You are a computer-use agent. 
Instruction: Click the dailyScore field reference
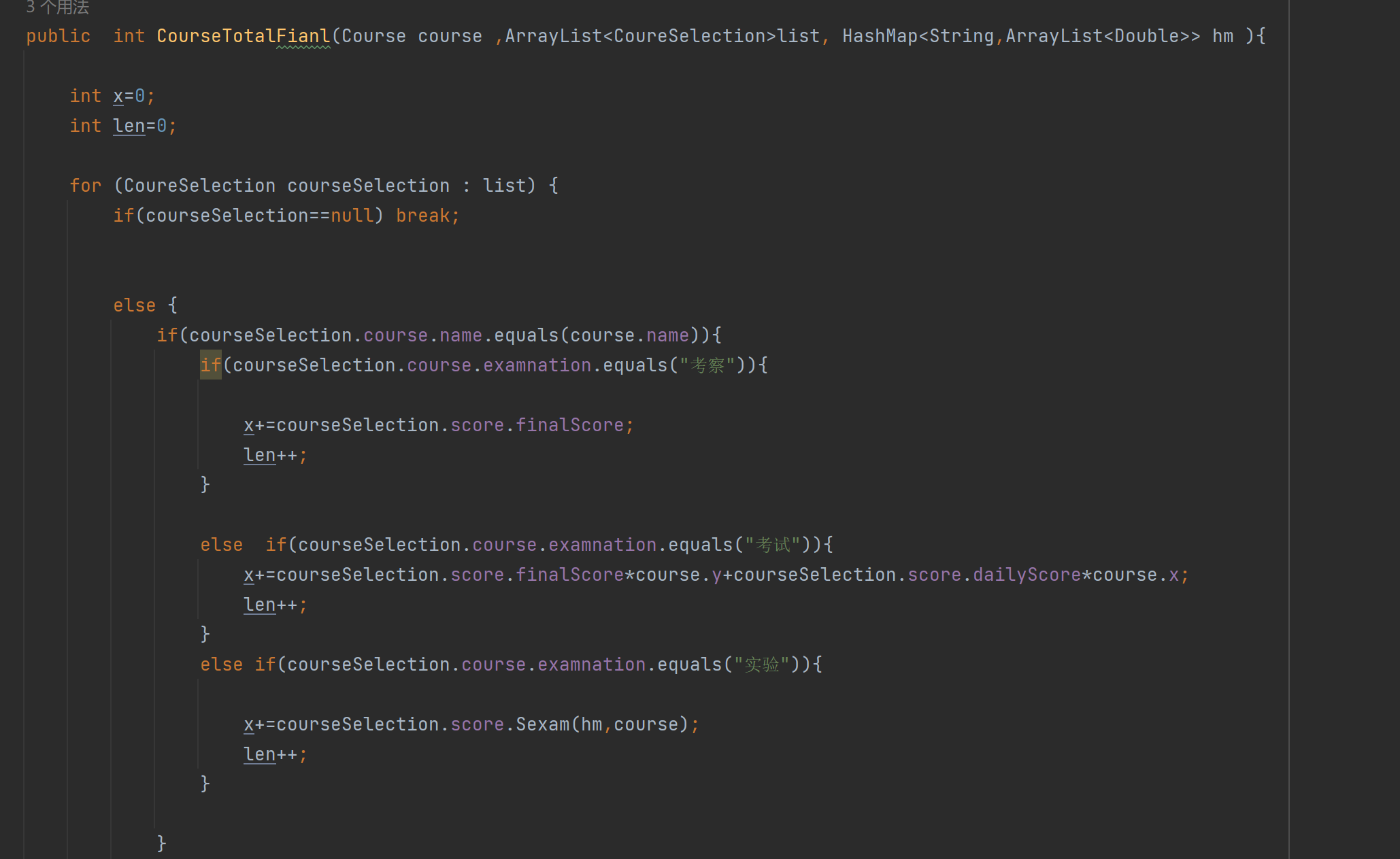[1027, 575]
